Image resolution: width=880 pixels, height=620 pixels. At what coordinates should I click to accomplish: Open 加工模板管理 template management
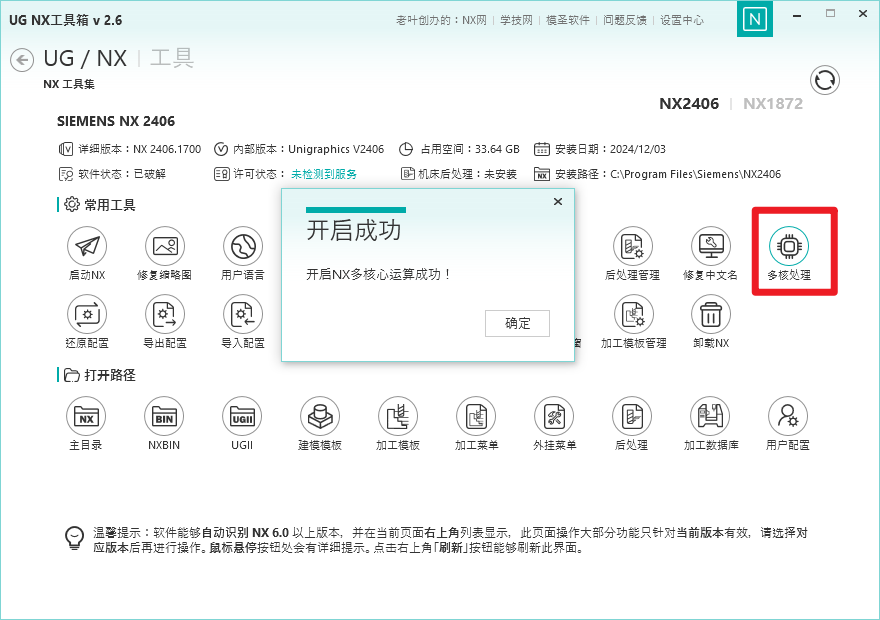click(633, 314)
